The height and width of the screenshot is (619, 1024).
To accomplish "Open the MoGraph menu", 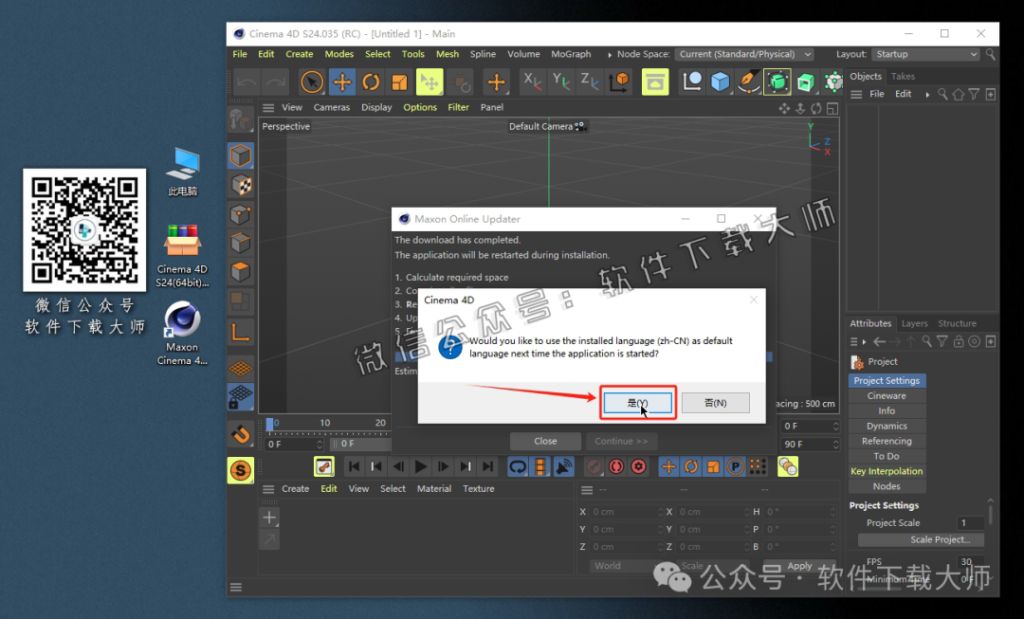I will pyautogui.click(x=572, y=54).
